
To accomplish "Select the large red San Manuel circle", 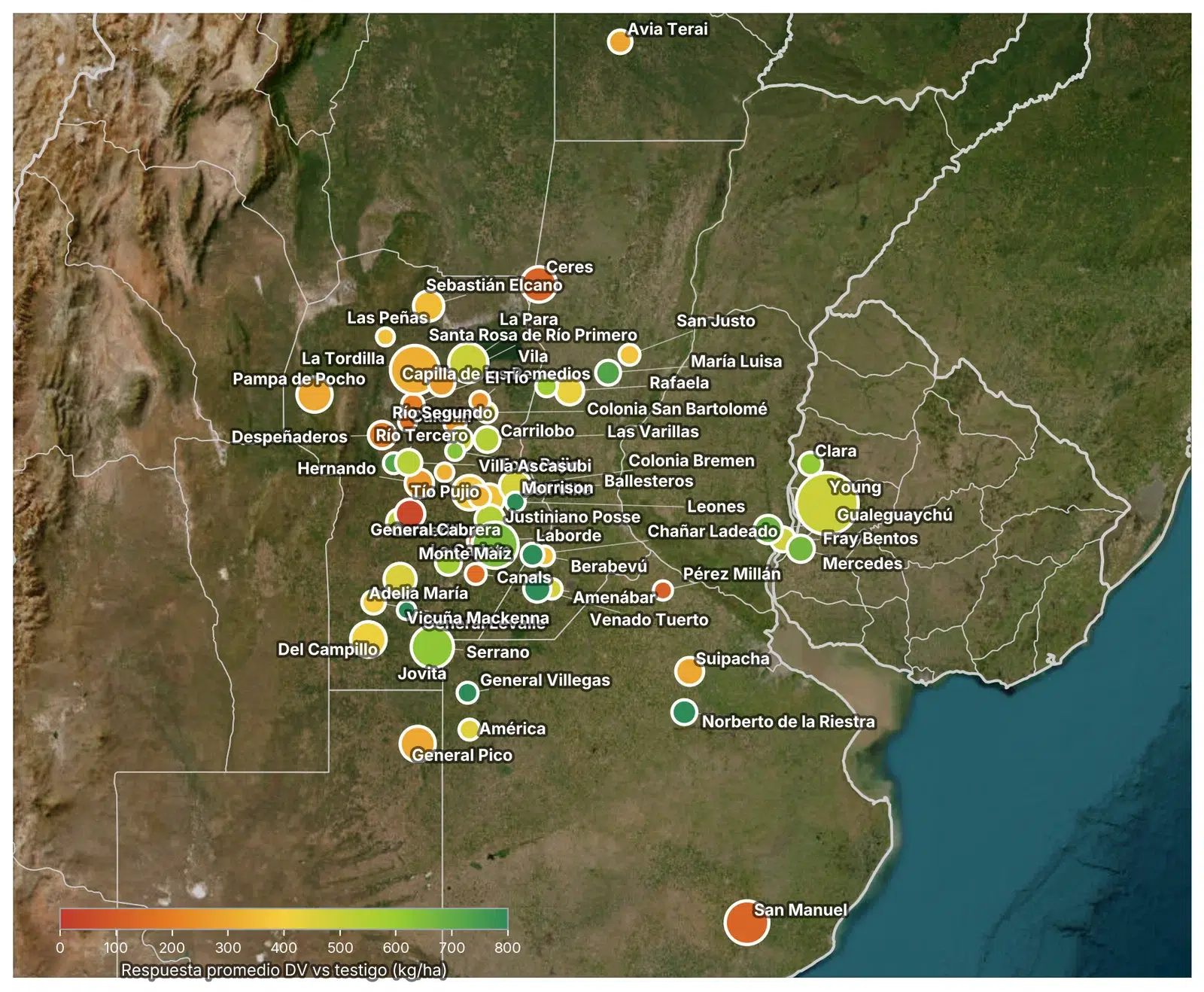I will click(746, 921).
